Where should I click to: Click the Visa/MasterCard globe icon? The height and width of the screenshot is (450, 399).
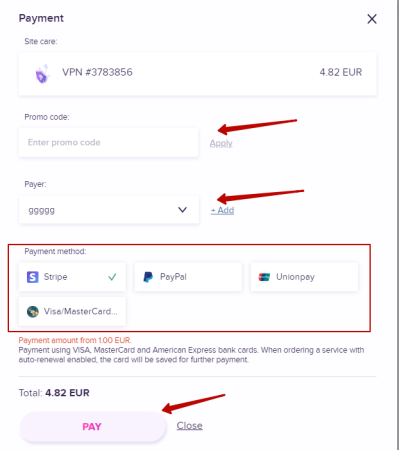pos(33,312)
